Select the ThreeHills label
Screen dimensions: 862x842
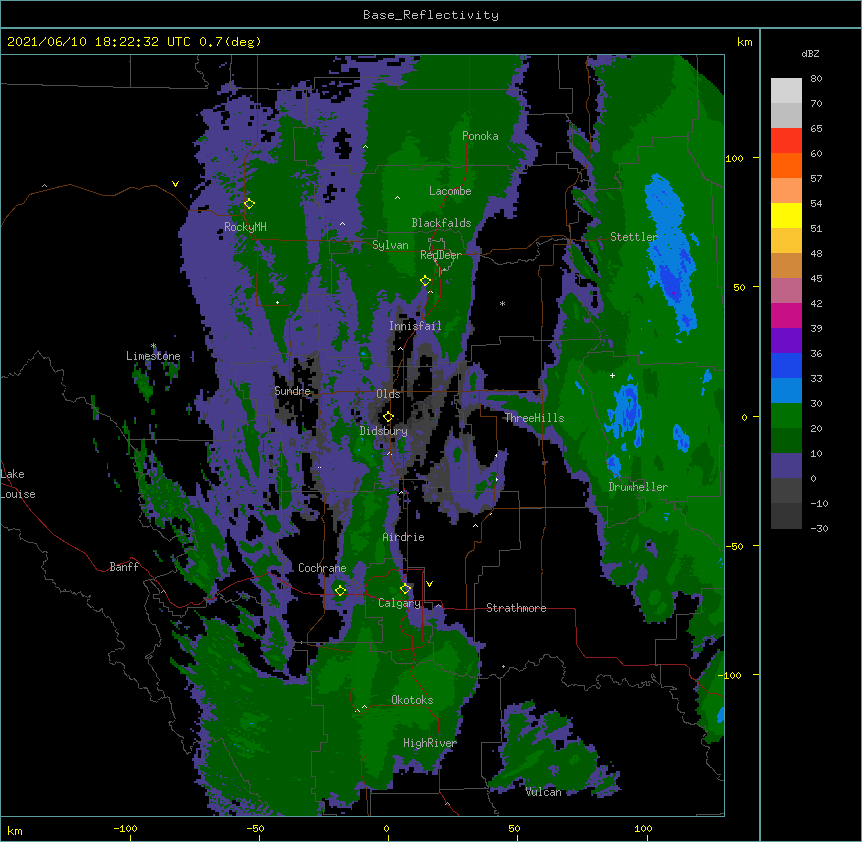(x=534, y=418)
